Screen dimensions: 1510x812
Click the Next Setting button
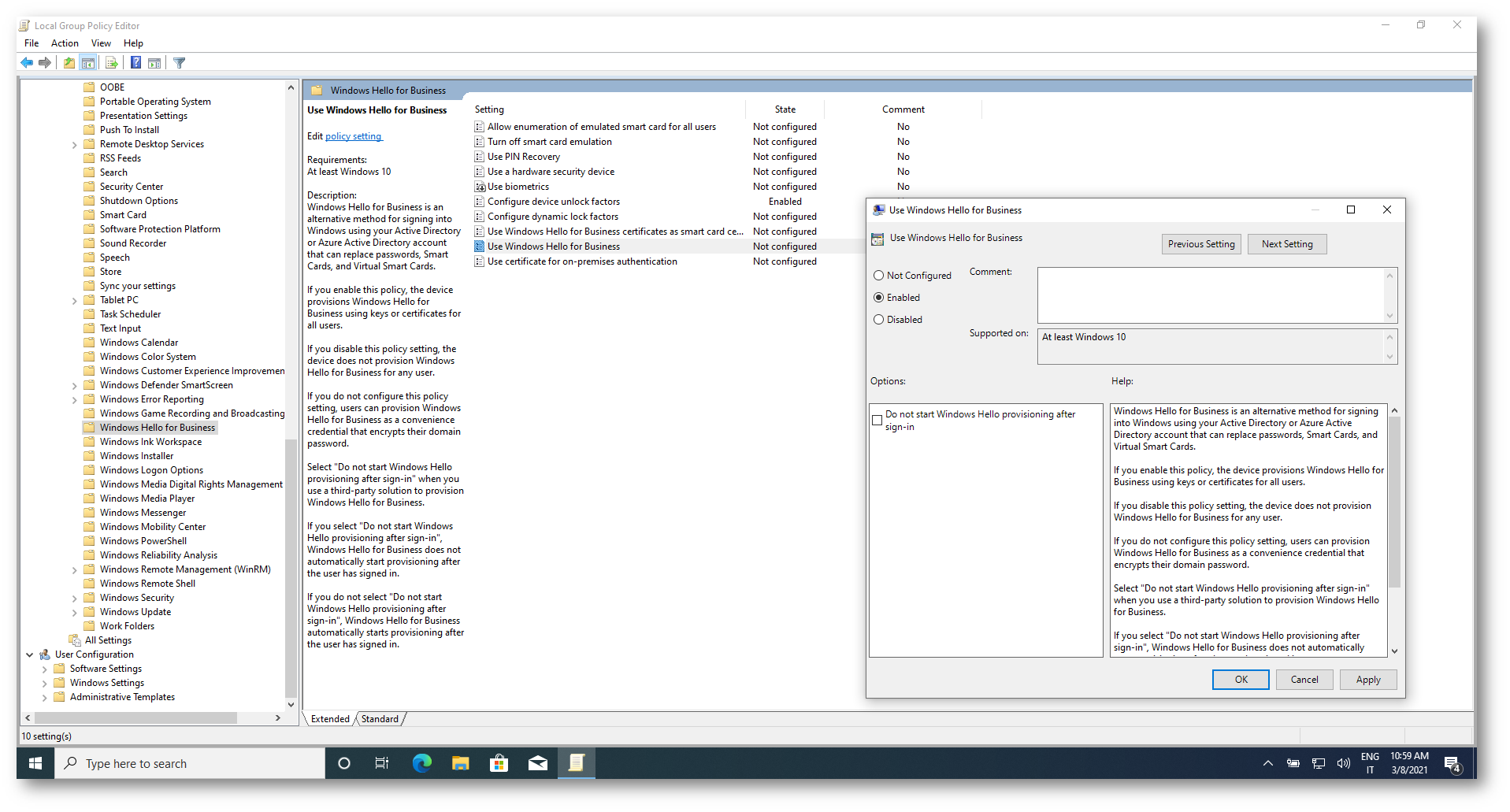pos(1287,244)
